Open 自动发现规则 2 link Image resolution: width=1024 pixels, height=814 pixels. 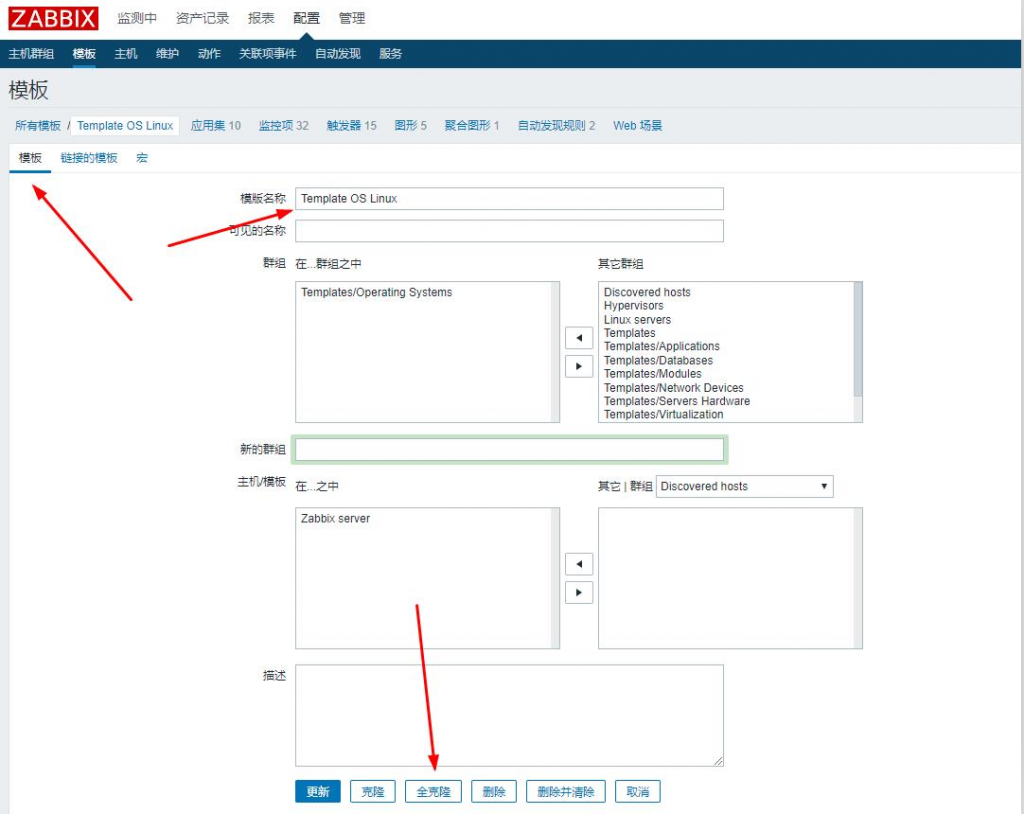[x=556, y=125]
